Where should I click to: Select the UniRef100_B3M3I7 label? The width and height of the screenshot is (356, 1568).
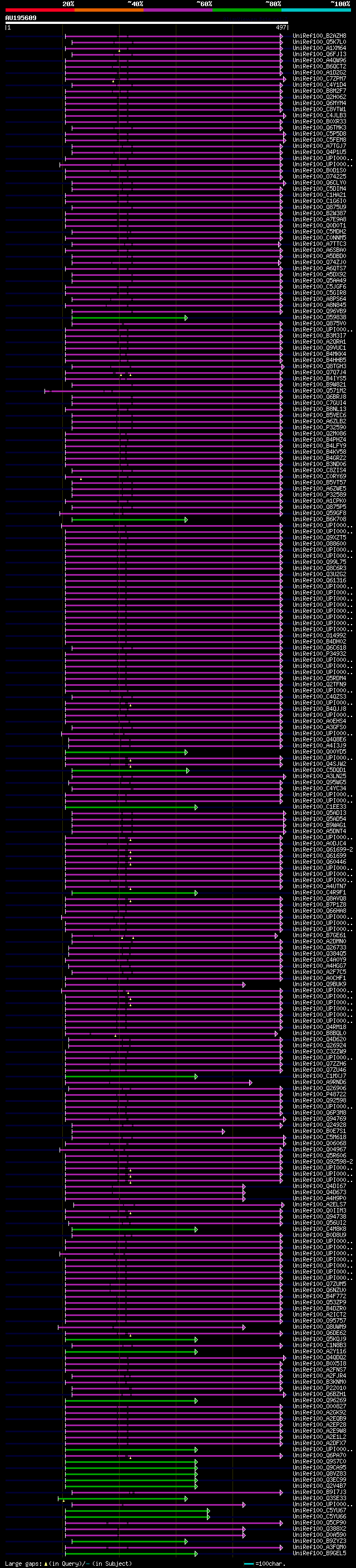tap(319, 336)
